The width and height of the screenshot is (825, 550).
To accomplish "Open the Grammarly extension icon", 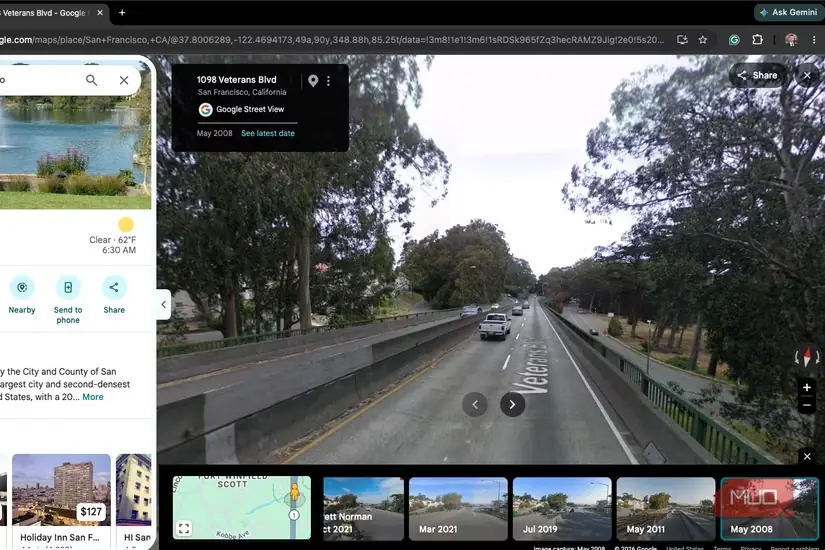I will click(x=734, y=40).
